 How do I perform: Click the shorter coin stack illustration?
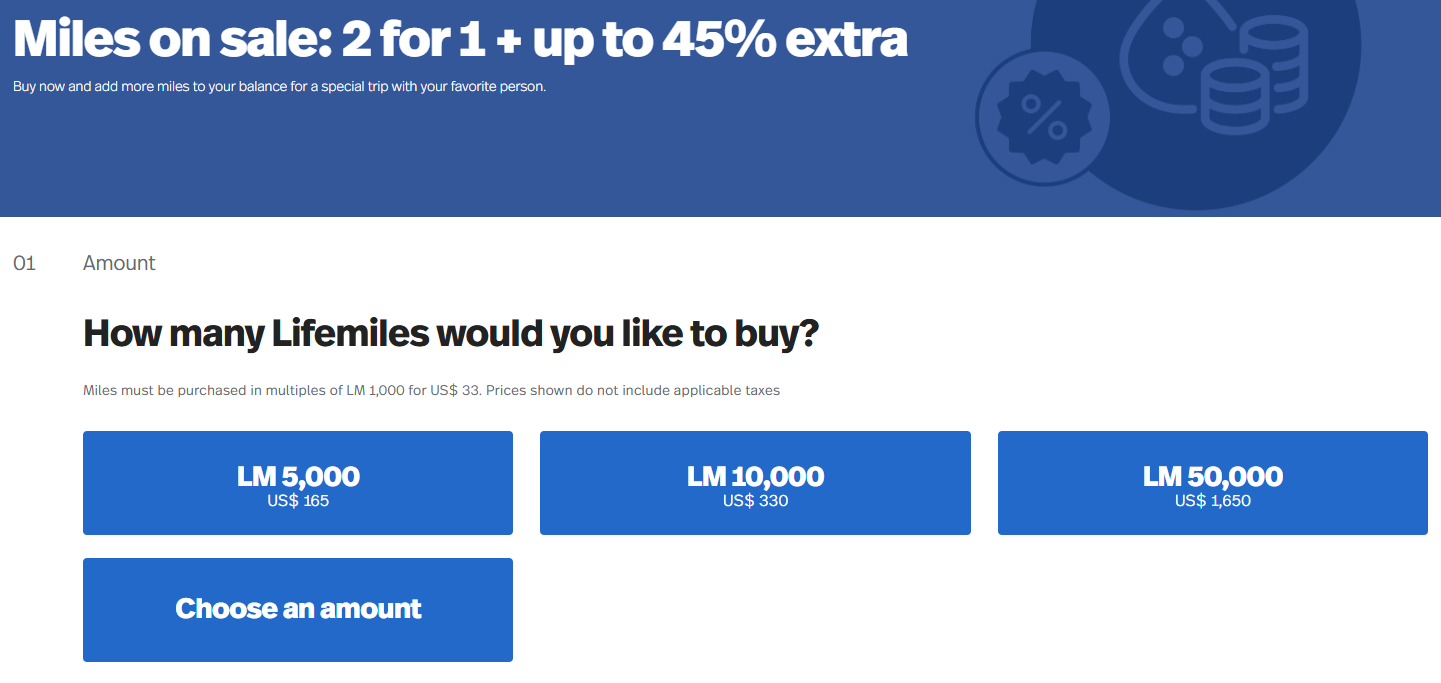pyautogui.click(x=1235, y=97)
